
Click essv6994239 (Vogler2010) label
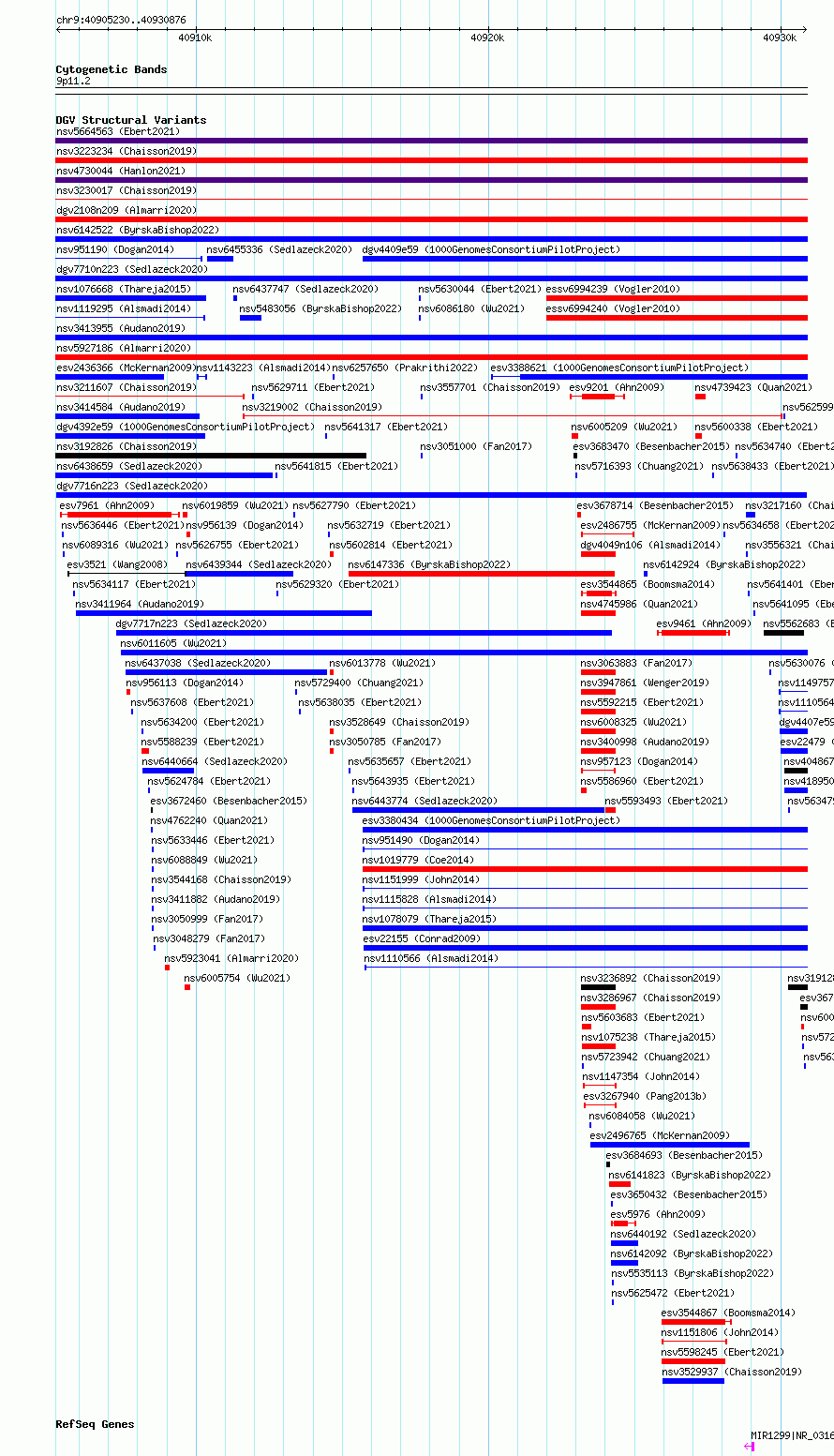[x=614, y=289]
